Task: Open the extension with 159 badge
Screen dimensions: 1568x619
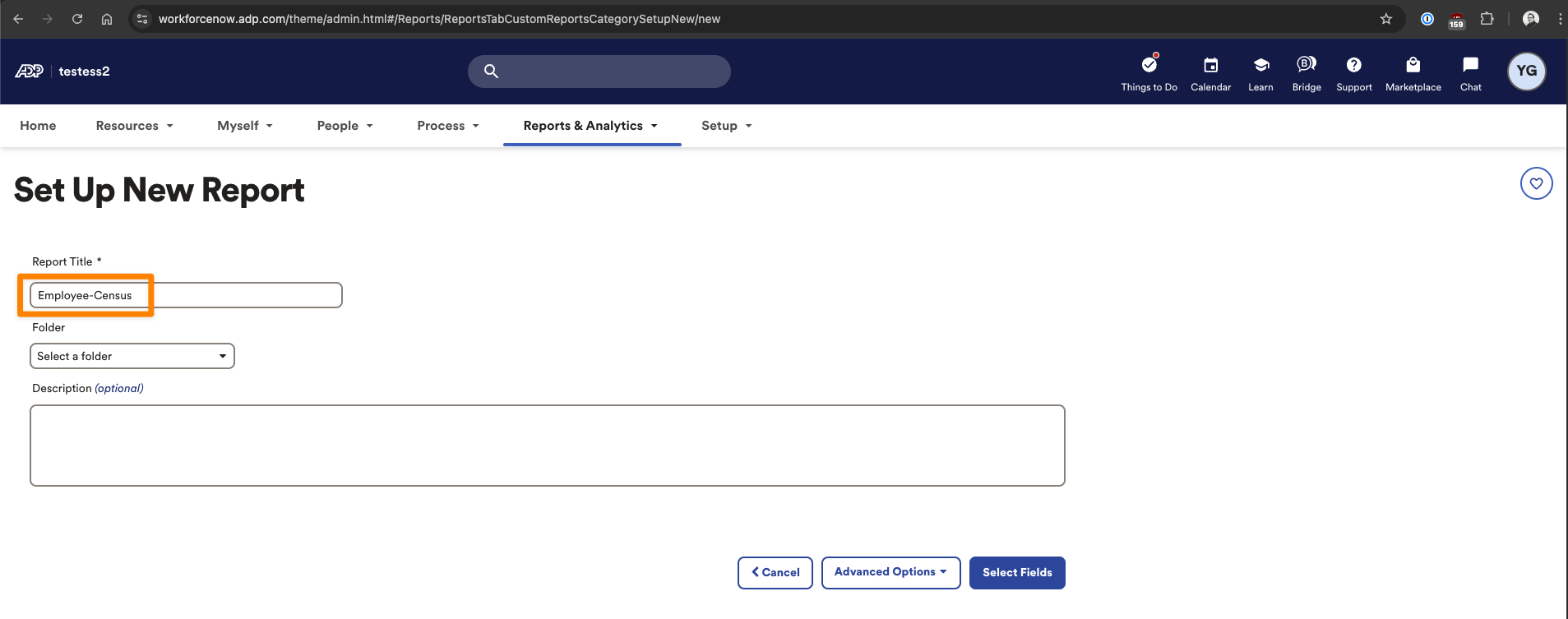Action: point(1457,20)
